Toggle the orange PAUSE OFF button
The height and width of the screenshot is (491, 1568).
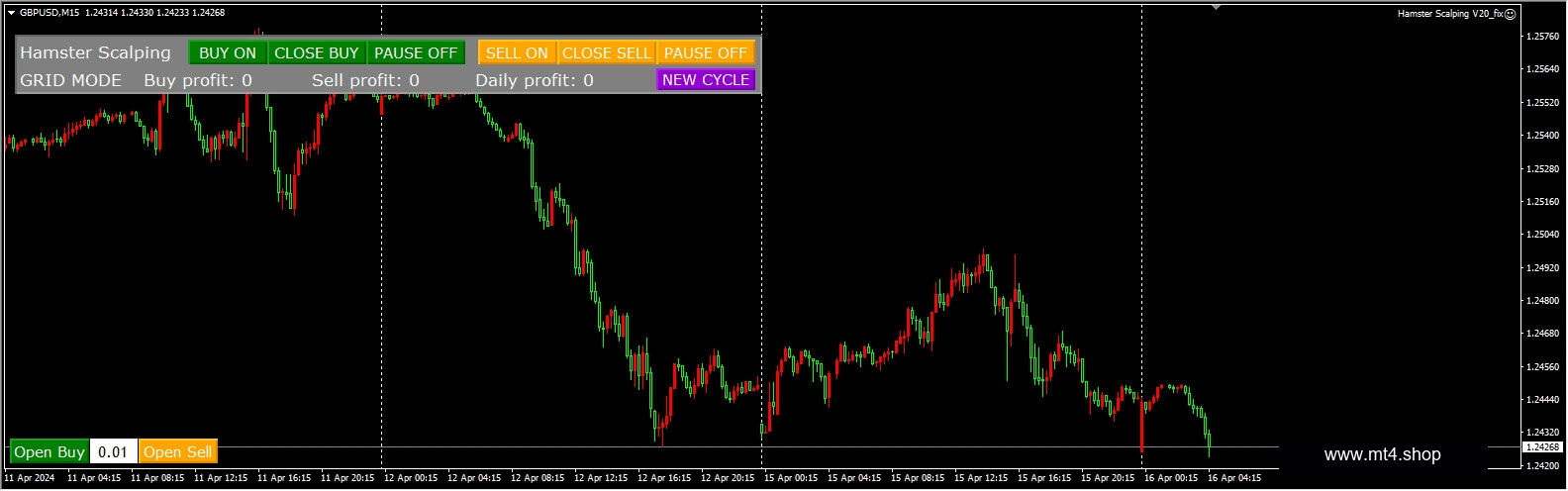click(706, 52)
